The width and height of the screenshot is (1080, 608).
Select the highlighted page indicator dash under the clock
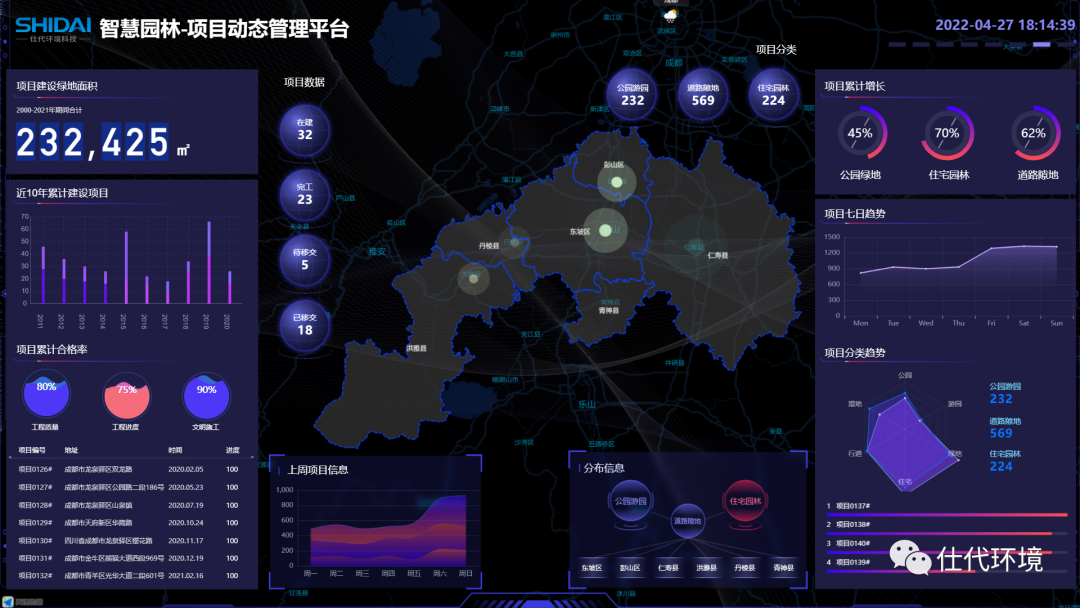click(x=1041, y=45)
